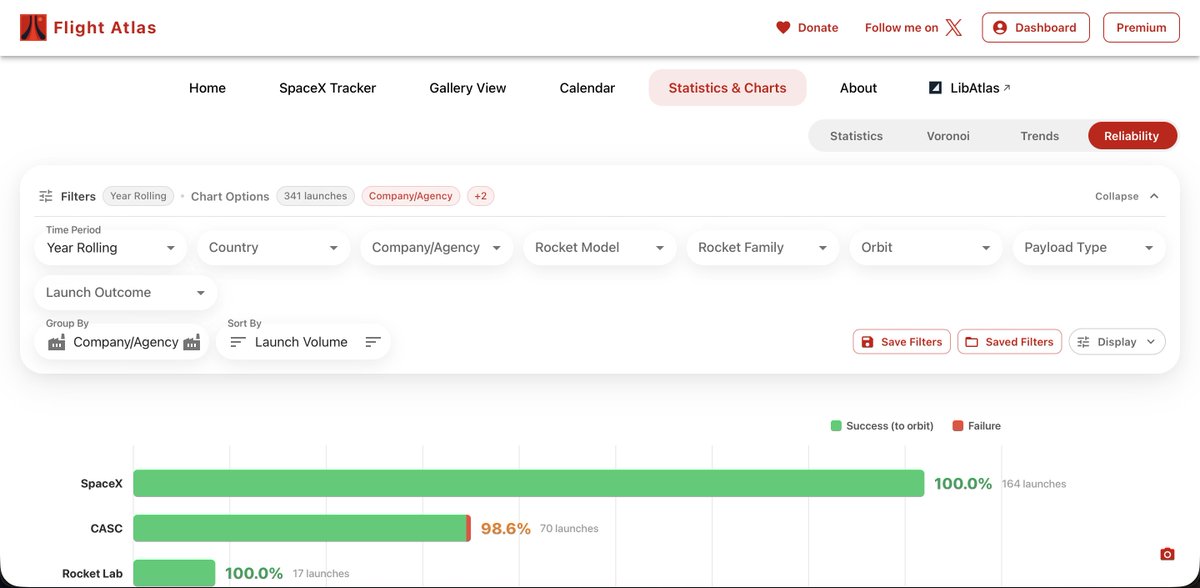Open the LibAtlas link
Image resolution: width=1200 pixels, height=588 pixels.
(970, 88)
